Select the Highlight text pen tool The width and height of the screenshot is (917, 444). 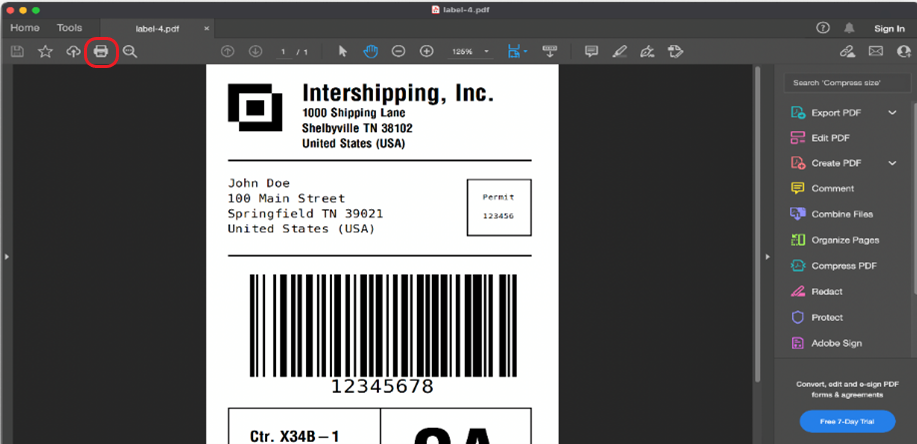619,51
